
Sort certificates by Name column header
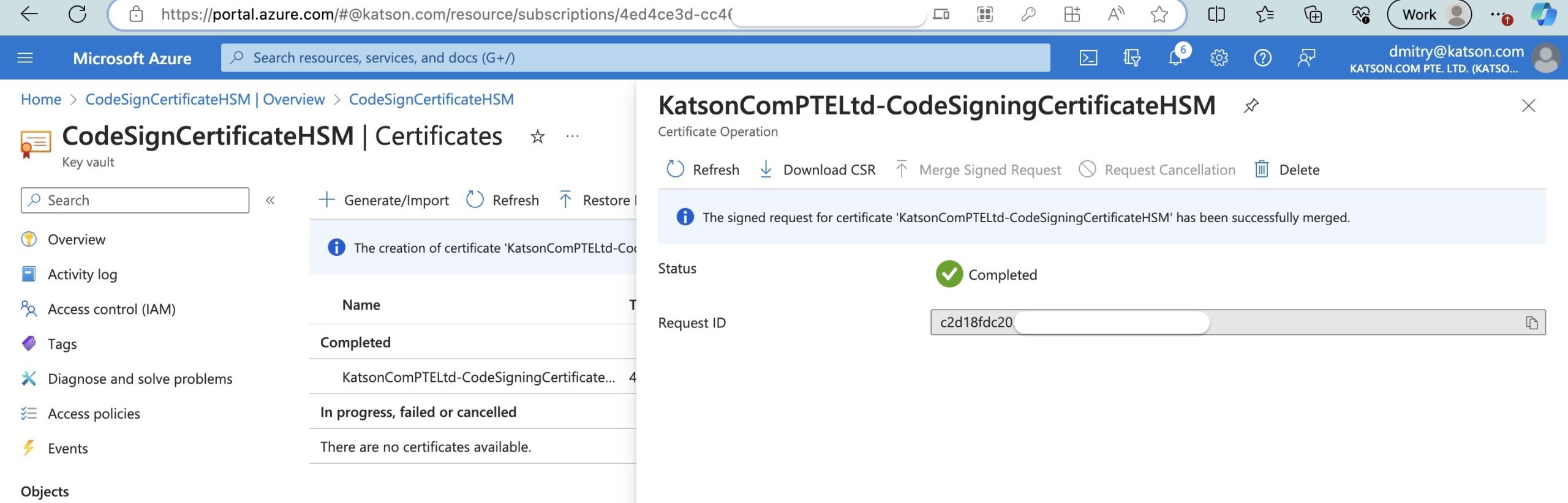(x=361, y=305)
